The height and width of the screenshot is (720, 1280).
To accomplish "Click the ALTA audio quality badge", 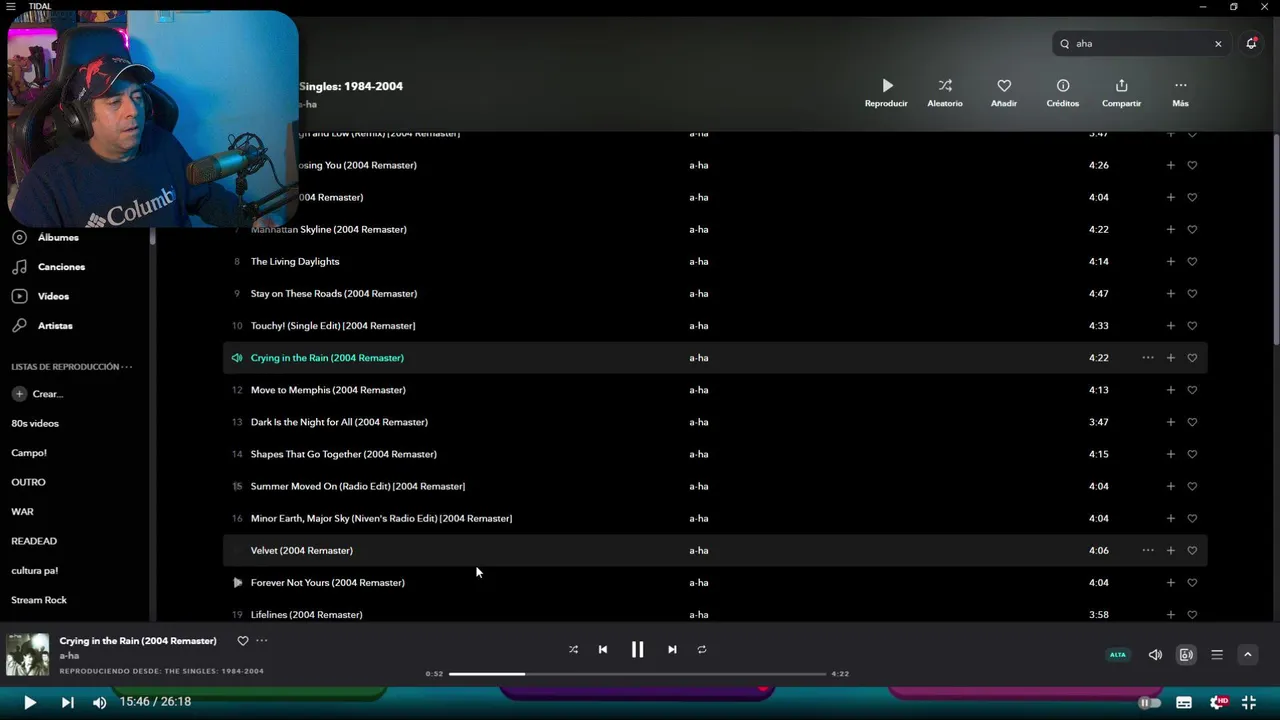I will [1118, 655].
